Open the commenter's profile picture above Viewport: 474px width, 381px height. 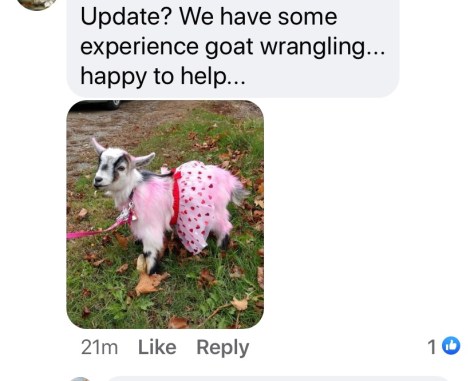click(x=37, y=5)
